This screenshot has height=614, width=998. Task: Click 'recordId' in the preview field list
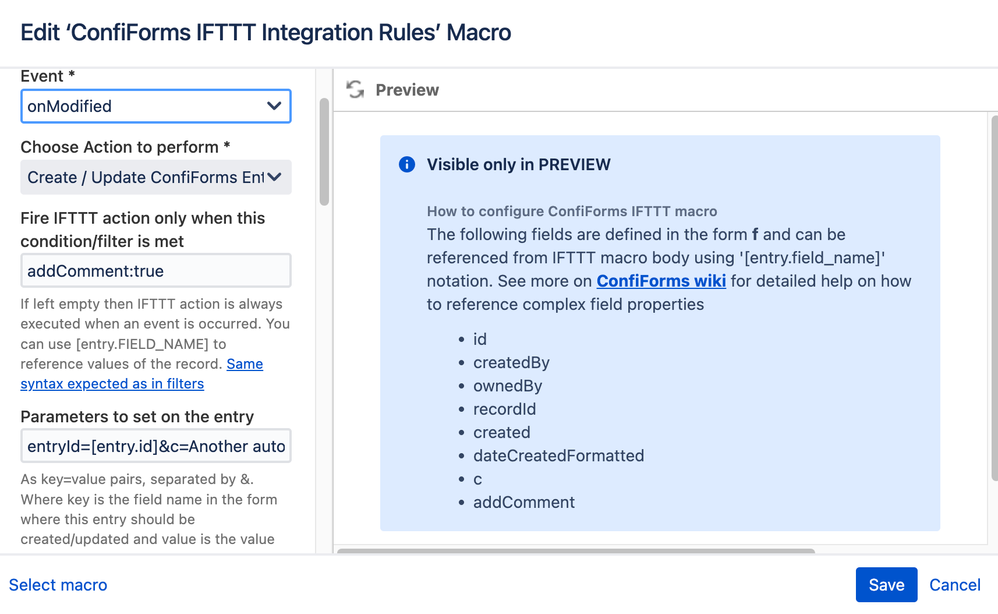click(x=502, y=408)
